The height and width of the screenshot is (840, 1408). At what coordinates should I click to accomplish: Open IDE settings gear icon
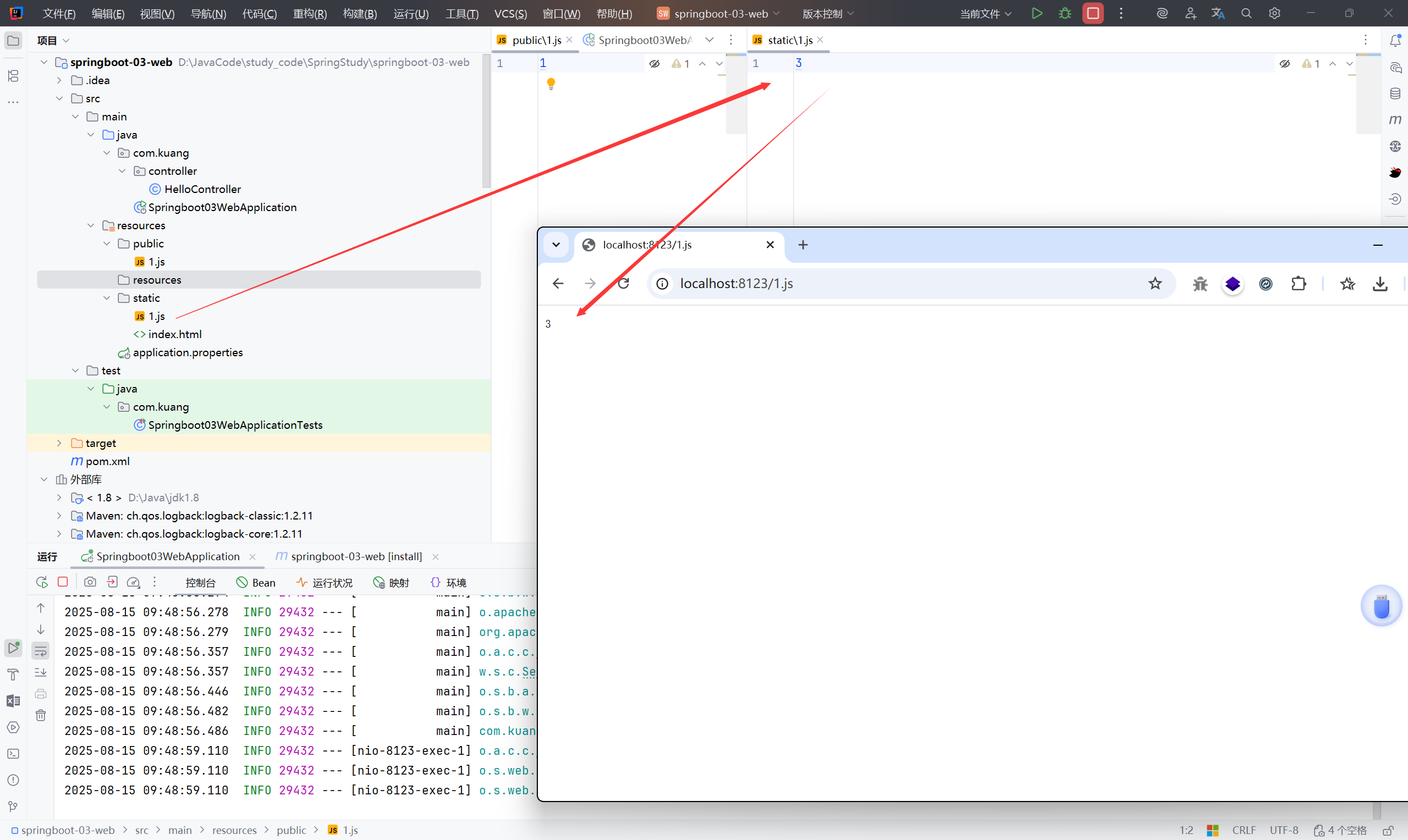coord(1274,14)
